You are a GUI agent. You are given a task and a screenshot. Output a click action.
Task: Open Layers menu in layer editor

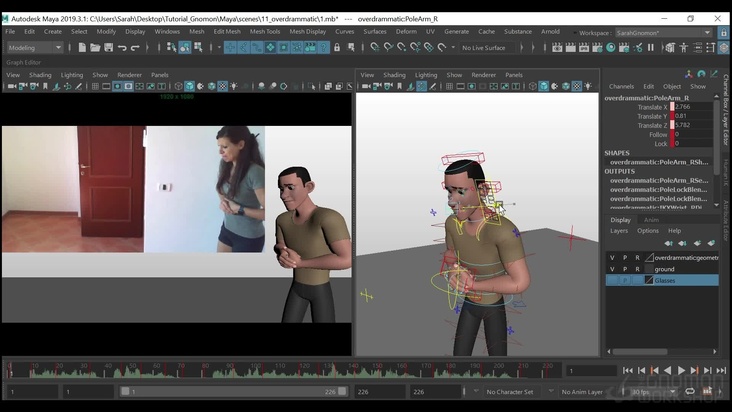[x=619, y=231]
